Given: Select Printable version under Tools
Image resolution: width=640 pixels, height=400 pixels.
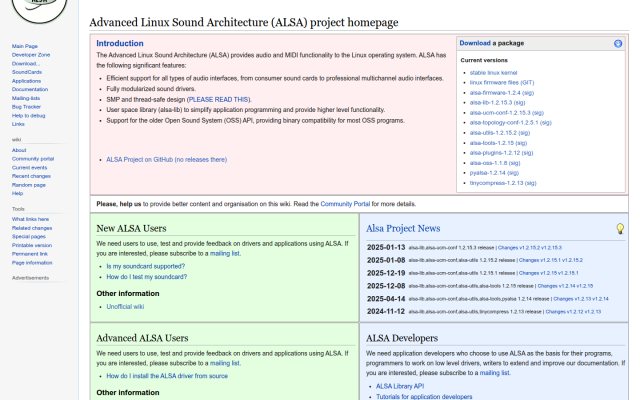Looking at the screenshot, I should [x=32, y=245].
